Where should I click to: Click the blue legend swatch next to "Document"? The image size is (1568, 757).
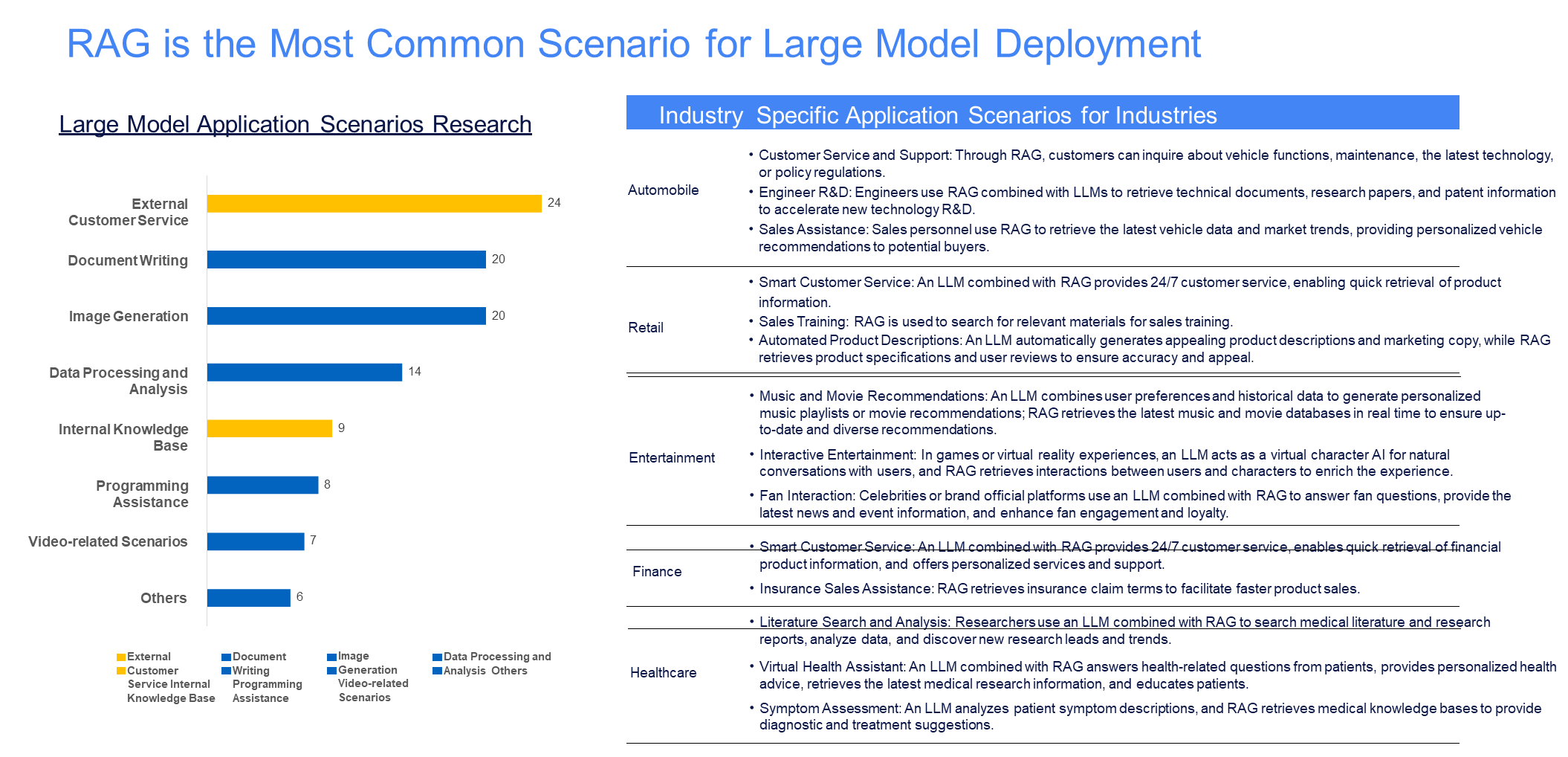click(x=226, y=657)
